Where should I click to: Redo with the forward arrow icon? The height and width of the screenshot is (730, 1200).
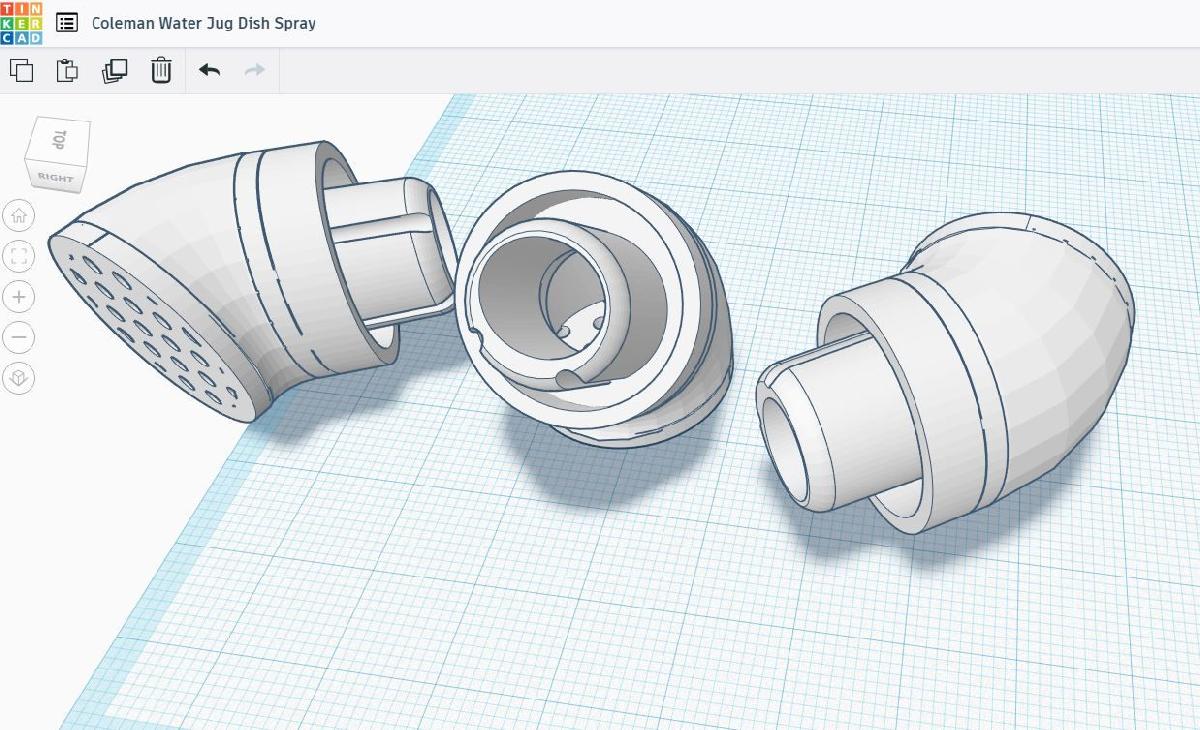[255, 70]
